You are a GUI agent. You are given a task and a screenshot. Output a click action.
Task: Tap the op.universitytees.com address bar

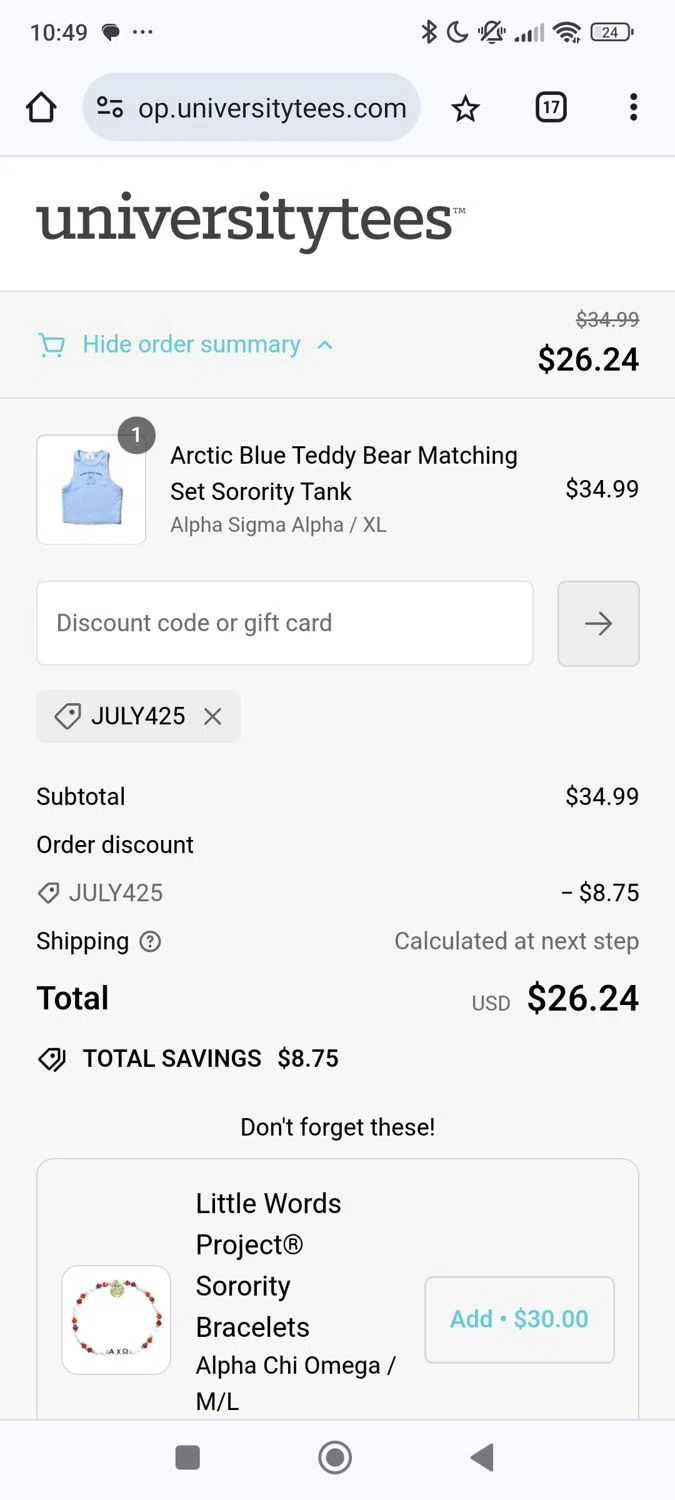[271, 108]
